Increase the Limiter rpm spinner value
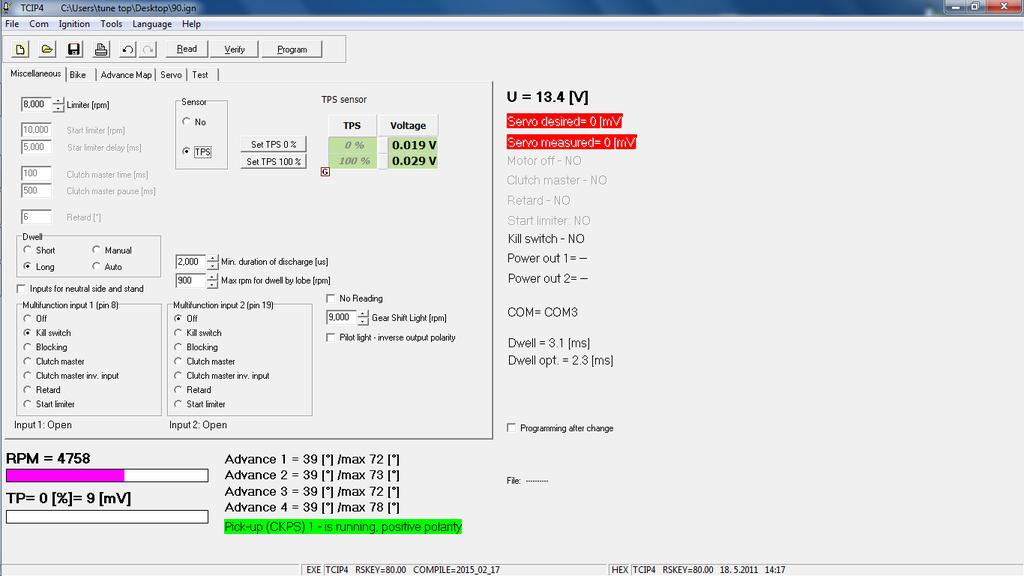Image resolution: width=1024 pixels, height=576 pixels. click(58, 100)
